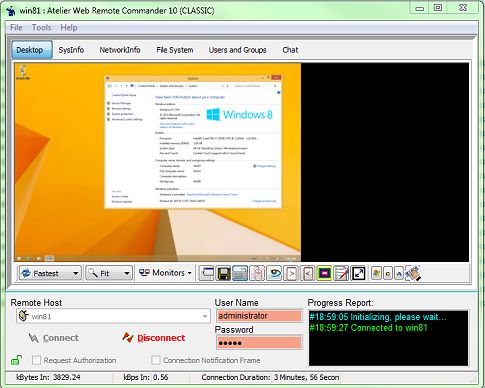485x388 pixels.
Task: Click the app icon in the title bar
Action: [11, 10]
